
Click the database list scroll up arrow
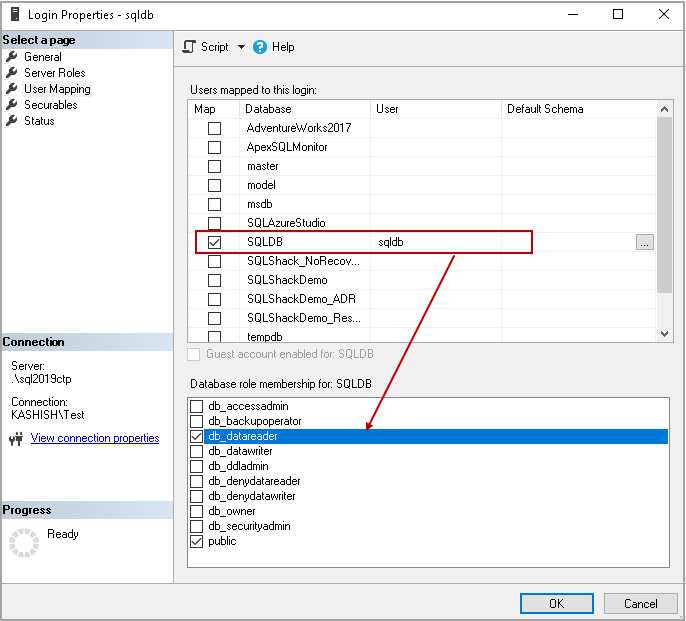coord(664,109)
